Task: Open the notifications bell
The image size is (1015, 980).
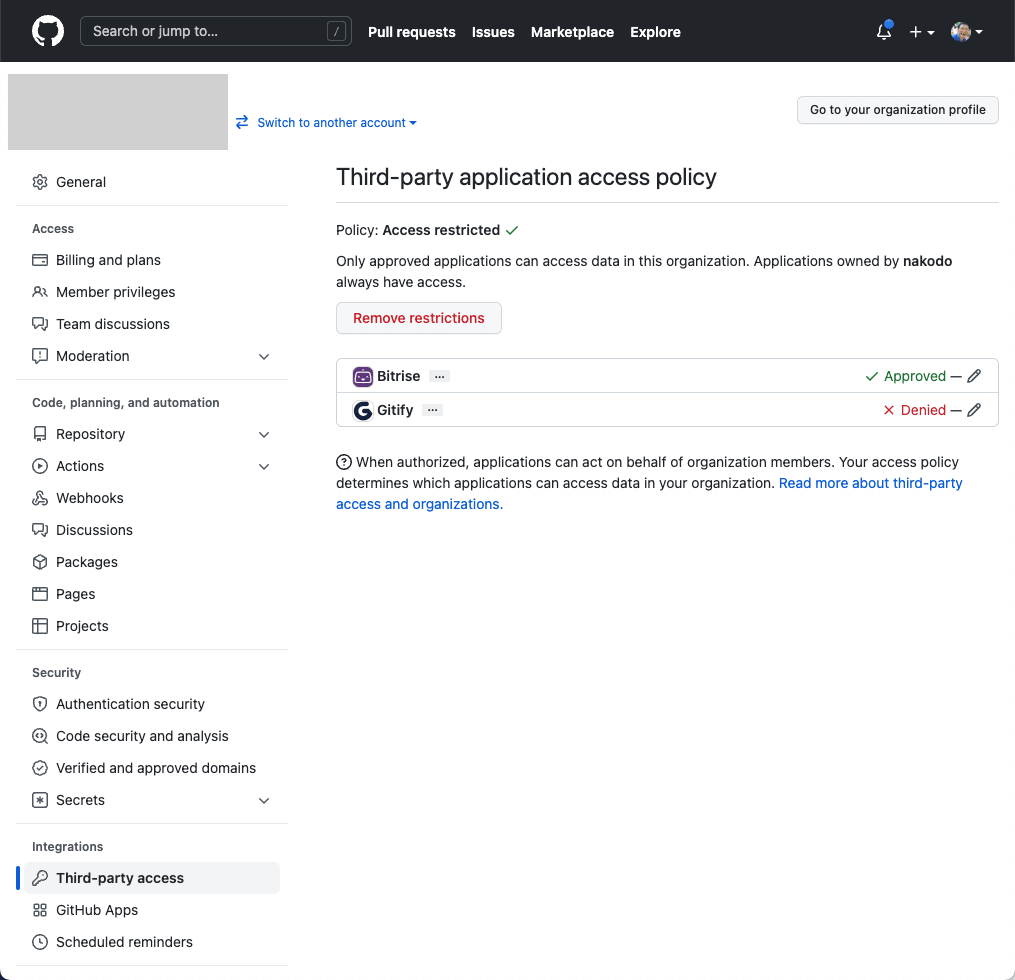Action: [884, 31]
